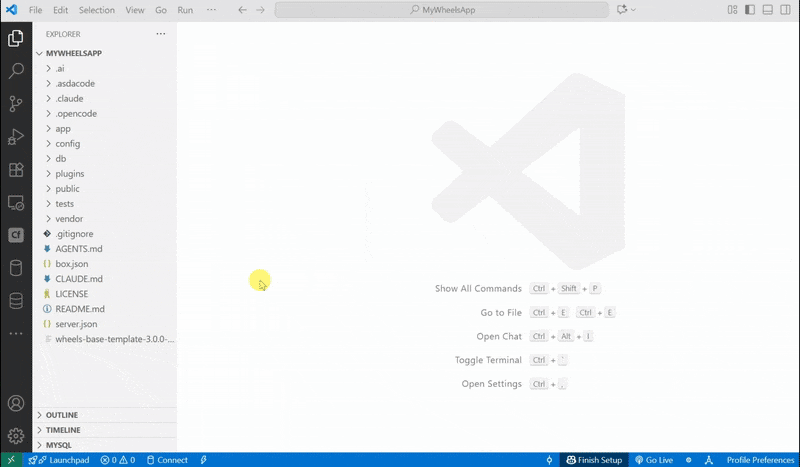
Task: Open the chat icon in the title bar
Action: click(621, 10)
